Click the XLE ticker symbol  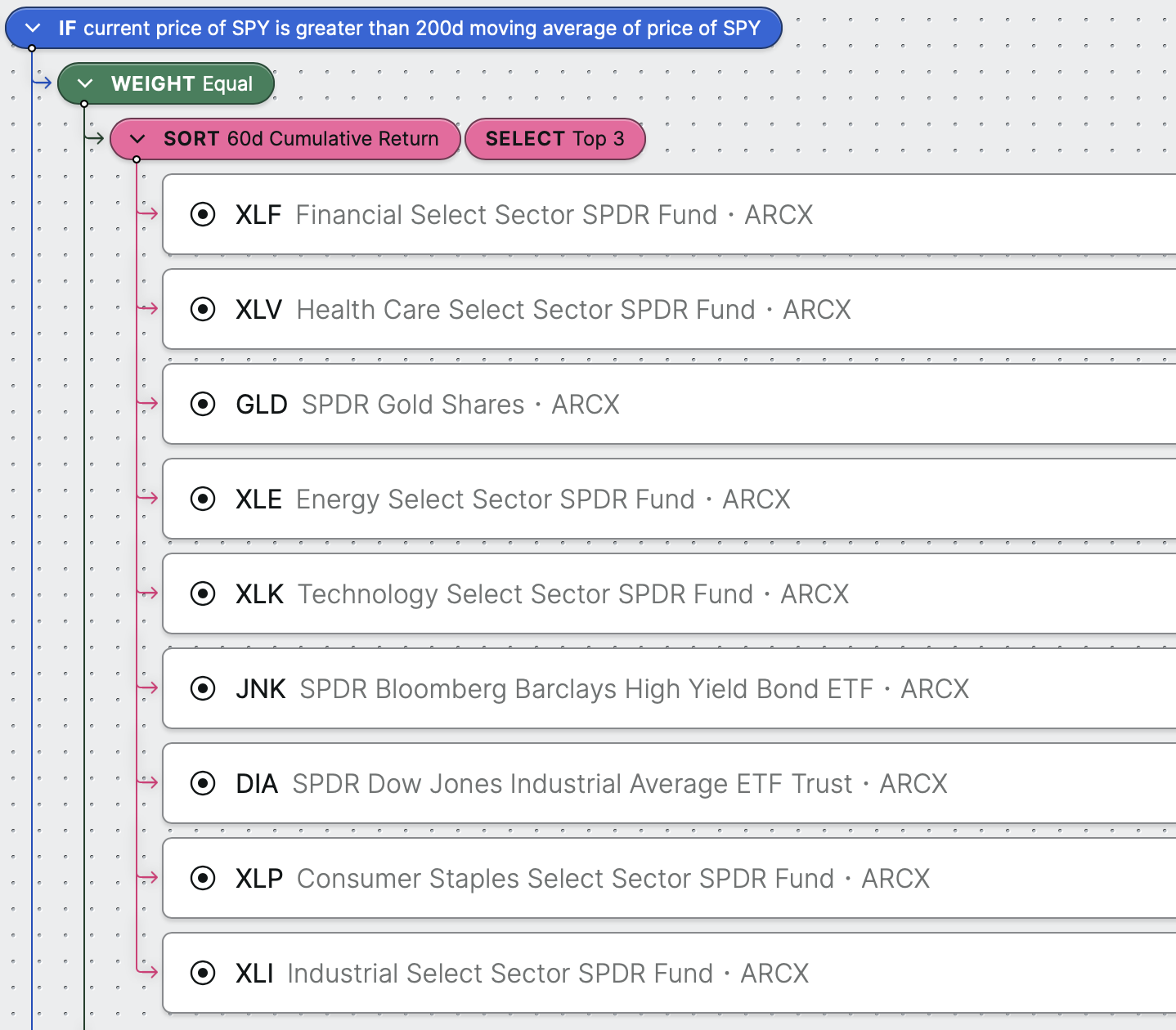259,499
